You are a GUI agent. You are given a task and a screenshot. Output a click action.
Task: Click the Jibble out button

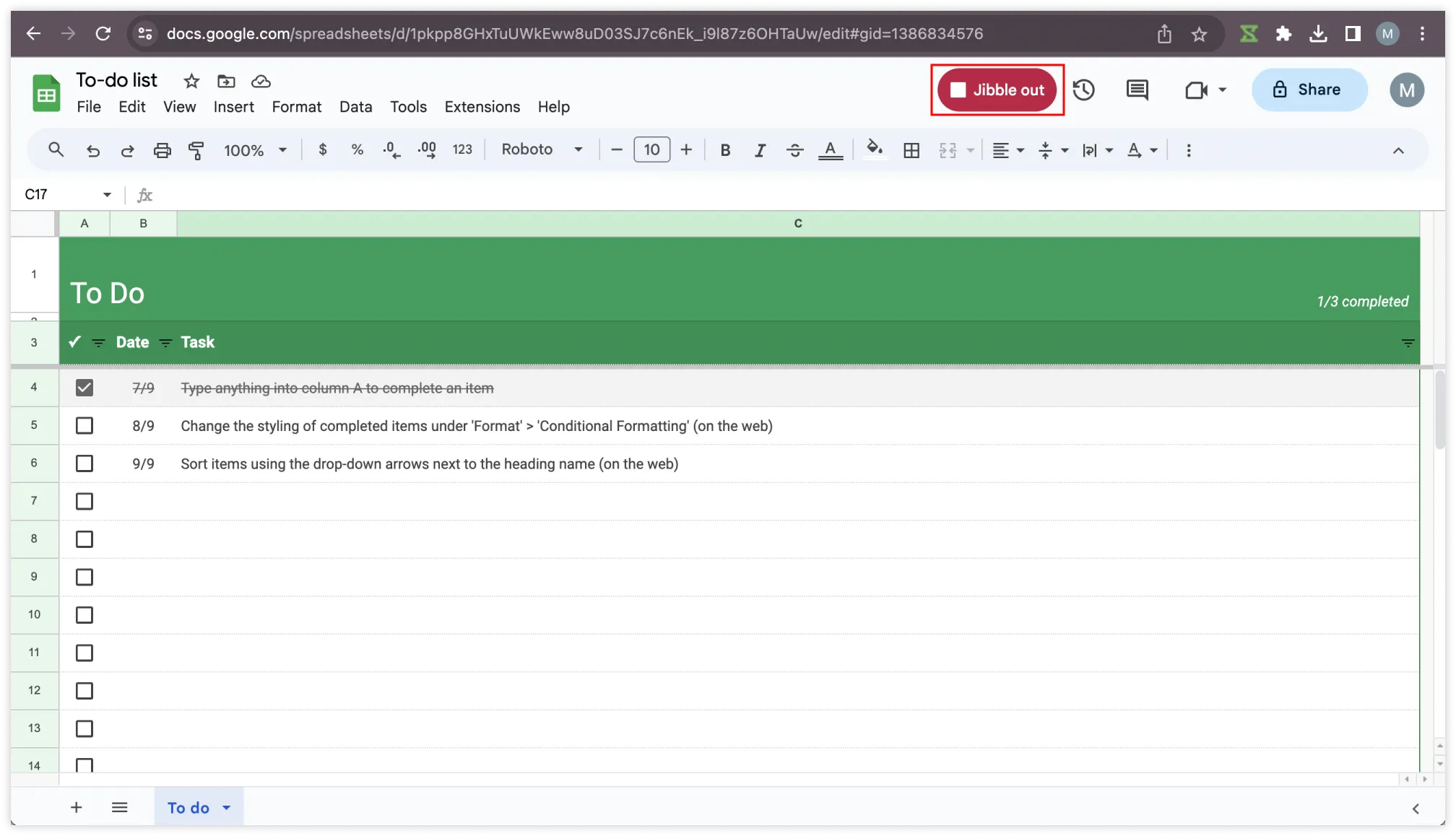click(997, 90)
